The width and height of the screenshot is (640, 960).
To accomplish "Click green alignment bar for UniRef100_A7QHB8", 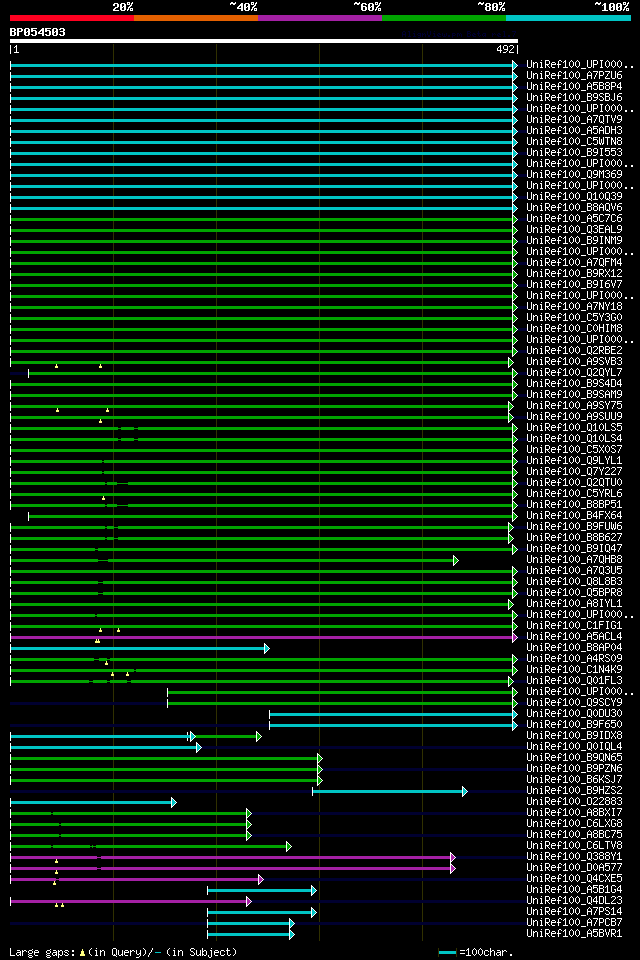I will coord(234,560).
